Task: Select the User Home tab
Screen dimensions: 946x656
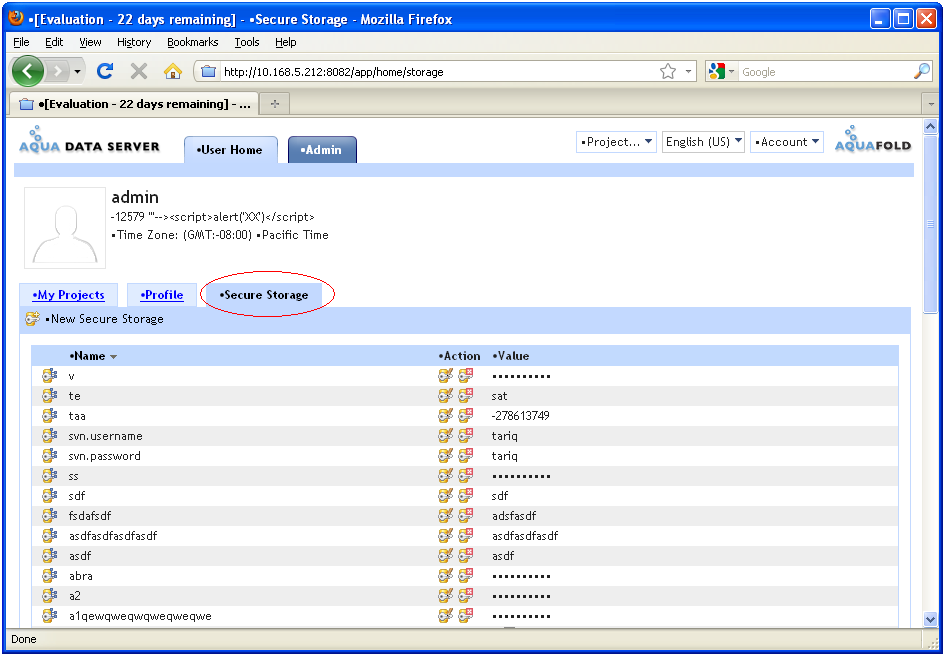Action: coord(230,150)
